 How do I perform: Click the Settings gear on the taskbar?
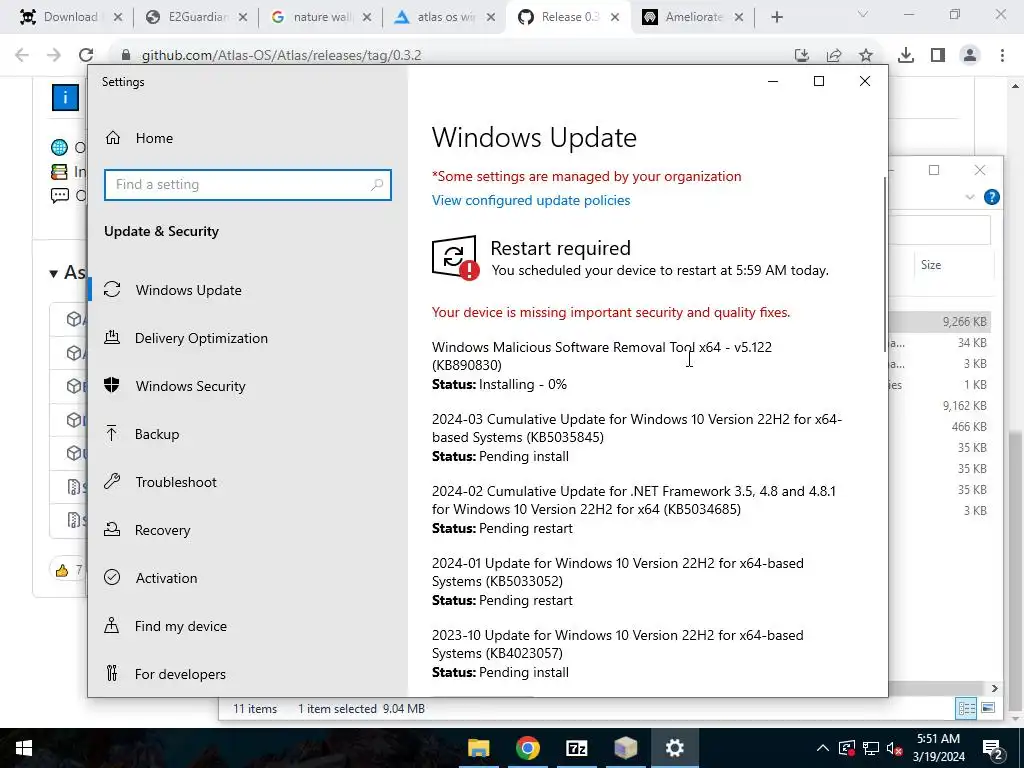click(675, 748)
